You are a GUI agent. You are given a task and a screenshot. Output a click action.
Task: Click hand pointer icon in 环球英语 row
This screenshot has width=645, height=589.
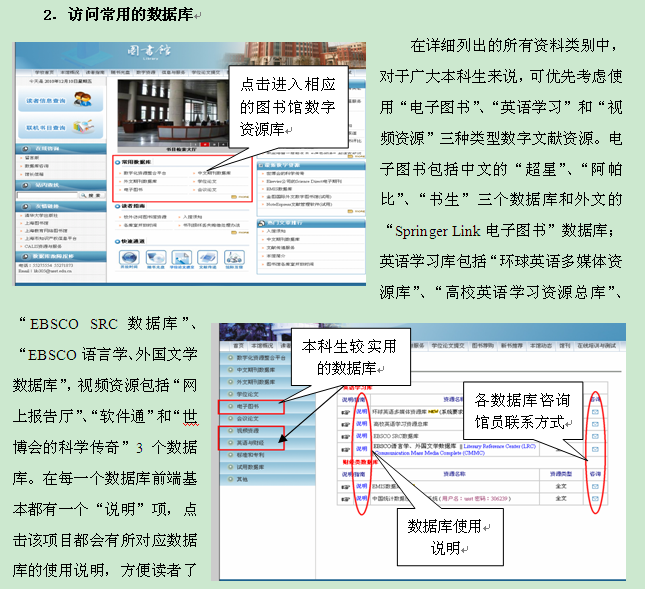(345, 412)
